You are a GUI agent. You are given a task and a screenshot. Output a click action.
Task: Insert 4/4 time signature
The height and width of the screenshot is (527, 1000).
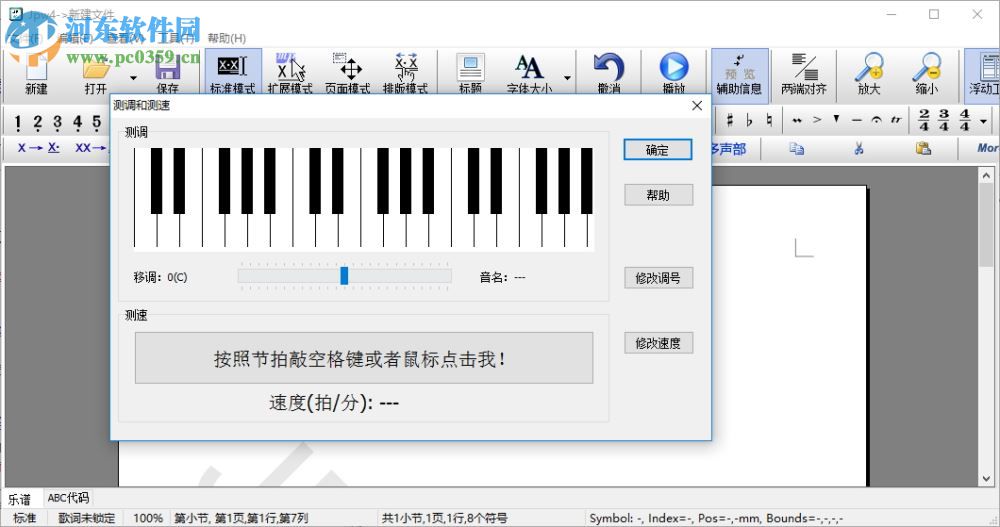tap(965, 120)
